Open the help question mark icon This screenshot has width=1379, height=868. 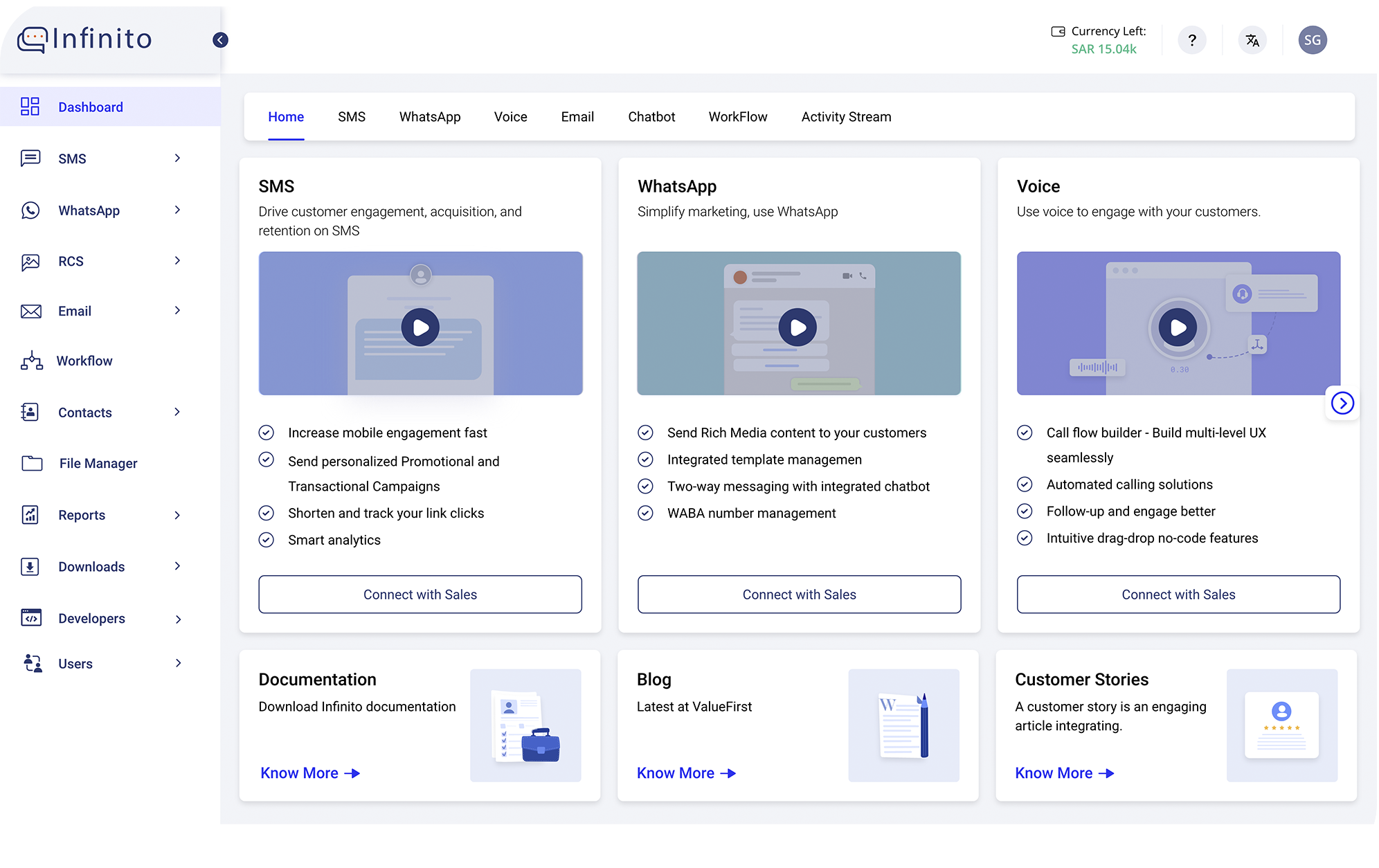[1191, 39]
